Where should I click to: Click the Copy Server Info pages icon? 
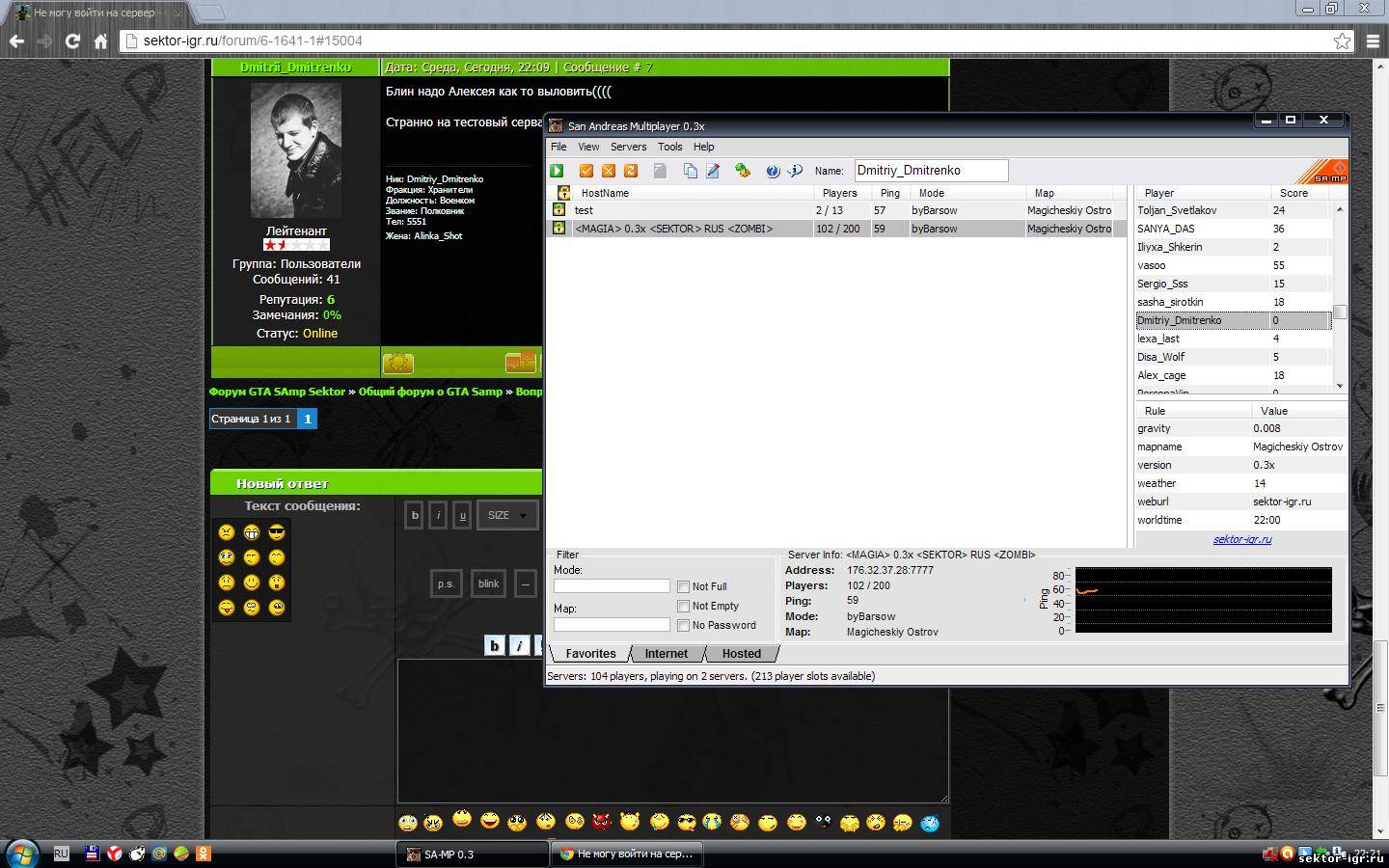[x=691, y=171]
